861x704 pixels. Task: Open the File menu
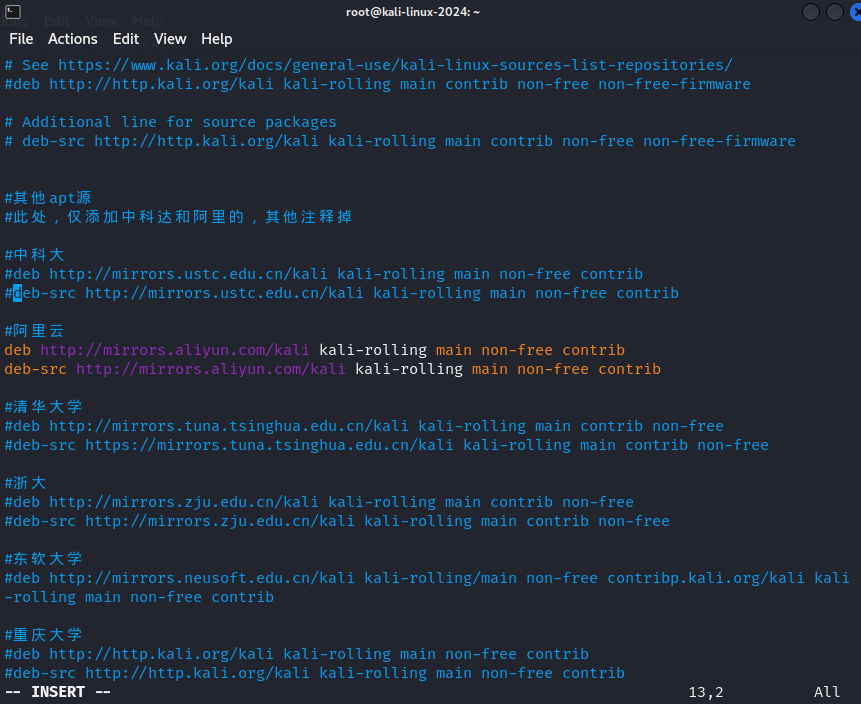tap(21, 39)
